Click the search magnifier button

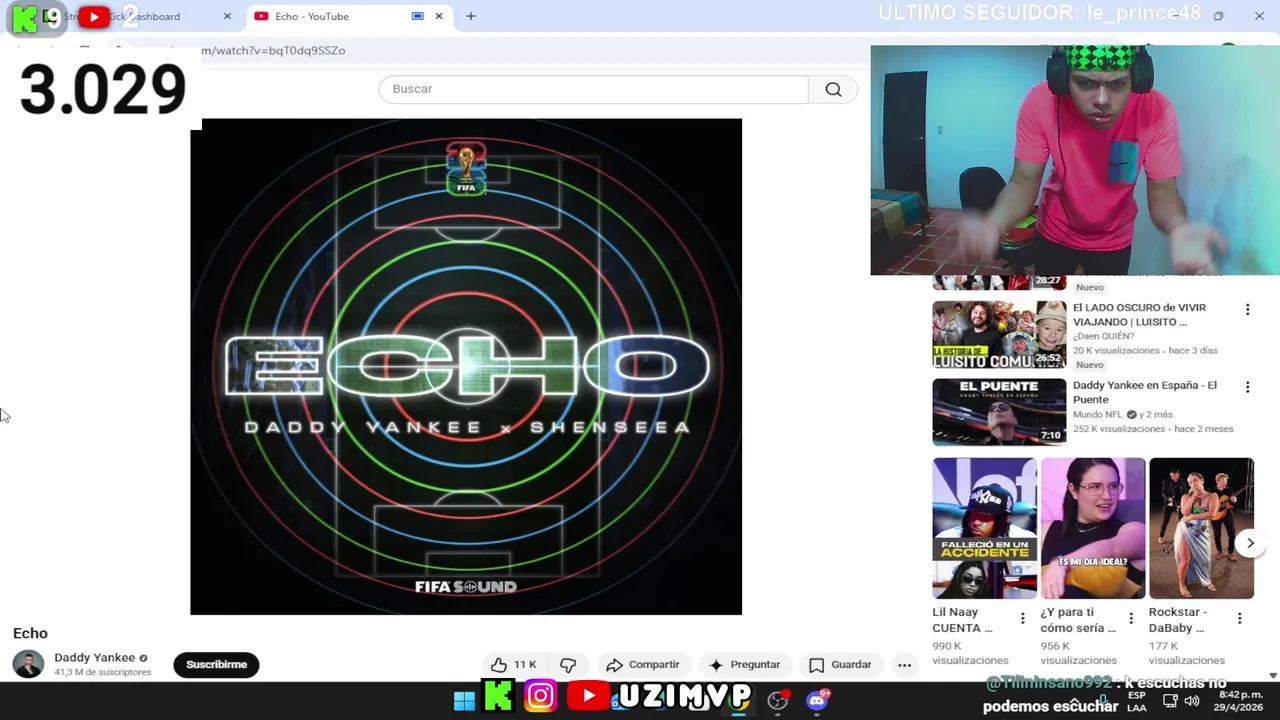(x=833, y=89)
